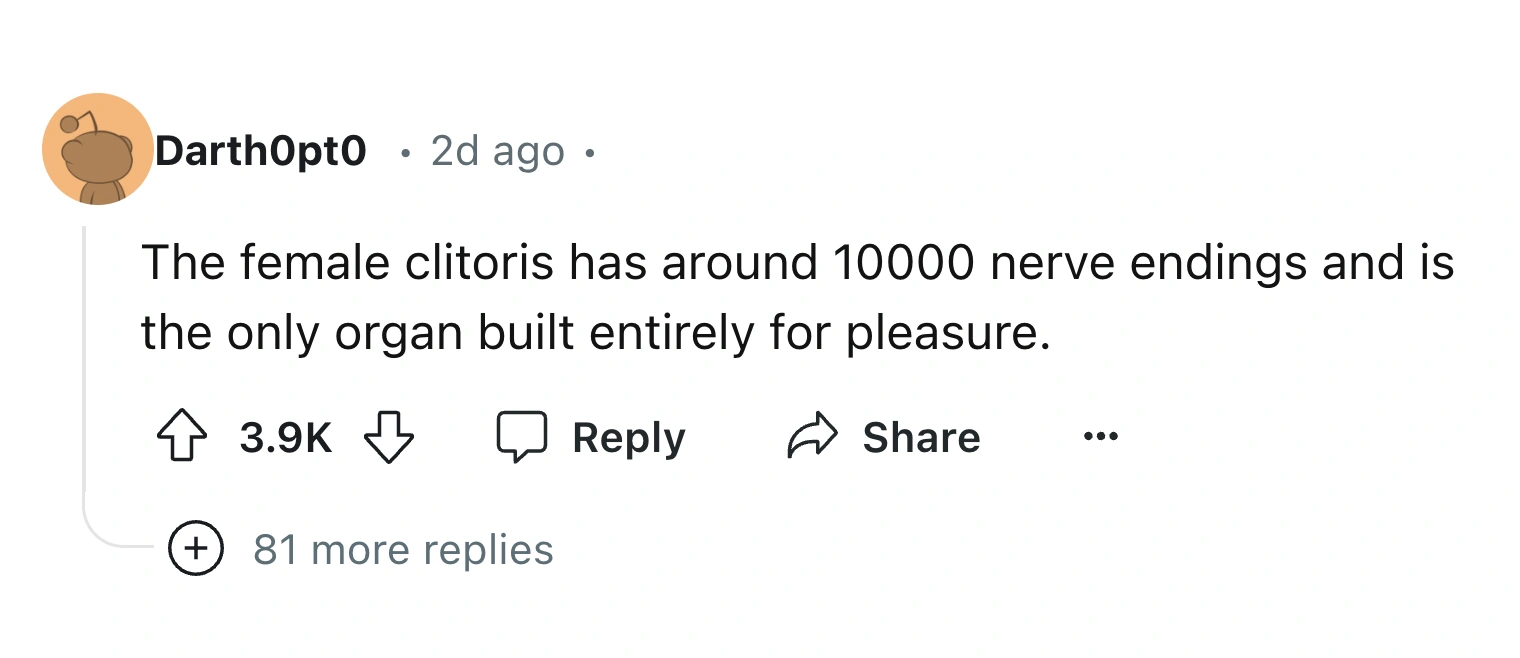The height and width of the screenshot is (658, 1520).
Task: Click the curved connector line beside more replies
Action: tap(110, 538)
